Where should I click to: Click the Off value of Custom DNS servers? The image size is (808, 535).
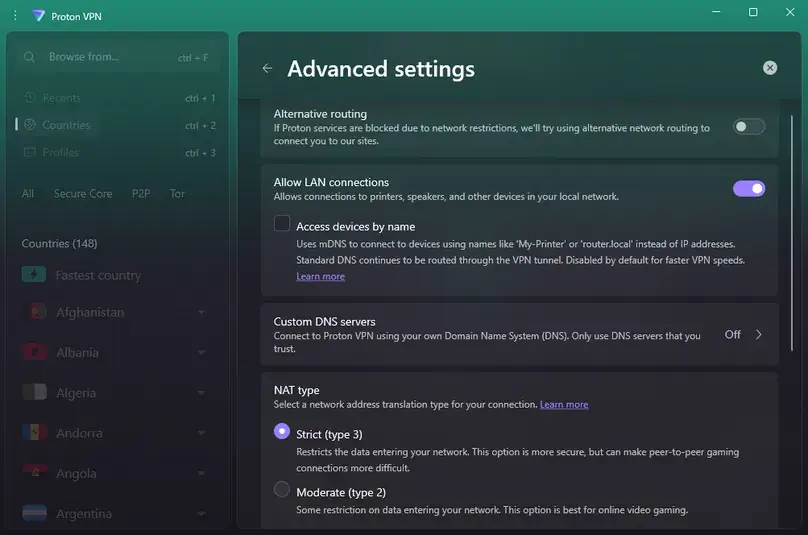click(732, 335)
